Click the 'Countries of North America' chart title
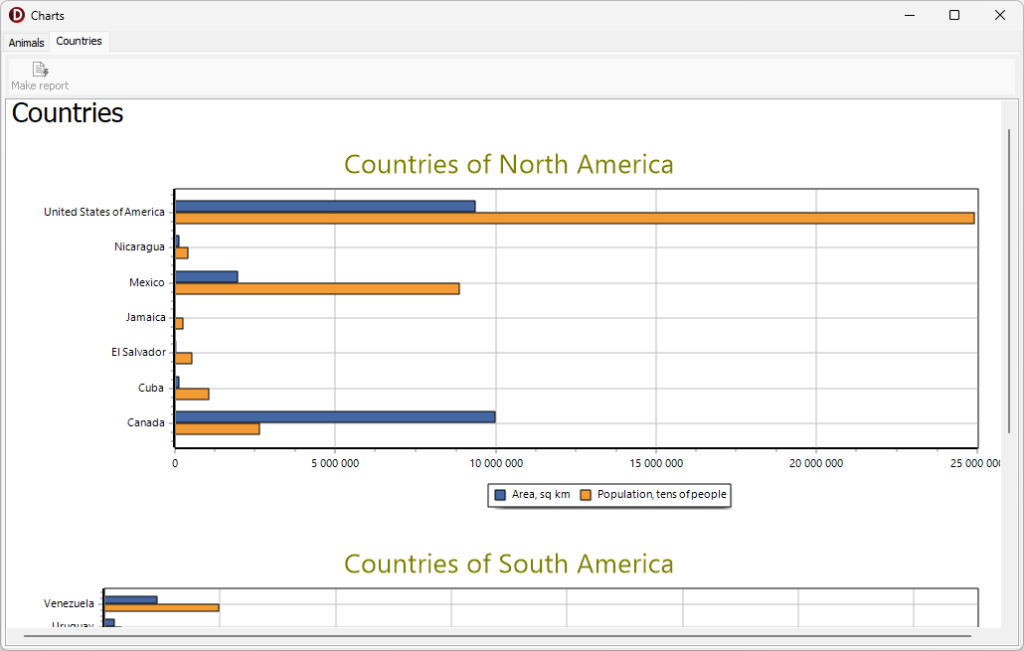The height and width of the screenshot is (651, 1024). click(512, 164)
